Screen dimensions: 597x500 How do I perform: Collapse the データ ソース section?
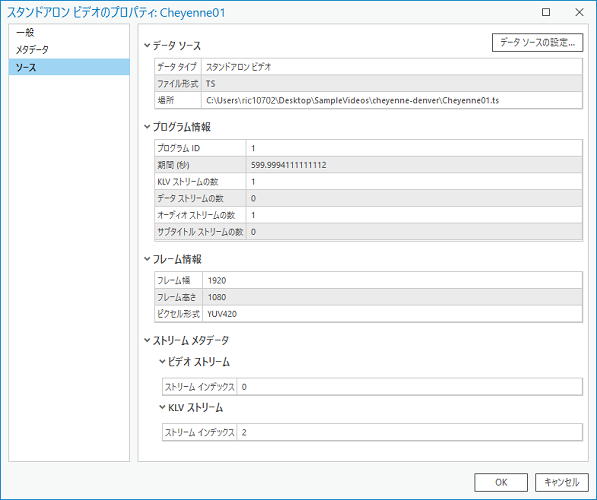coord(147,46)
